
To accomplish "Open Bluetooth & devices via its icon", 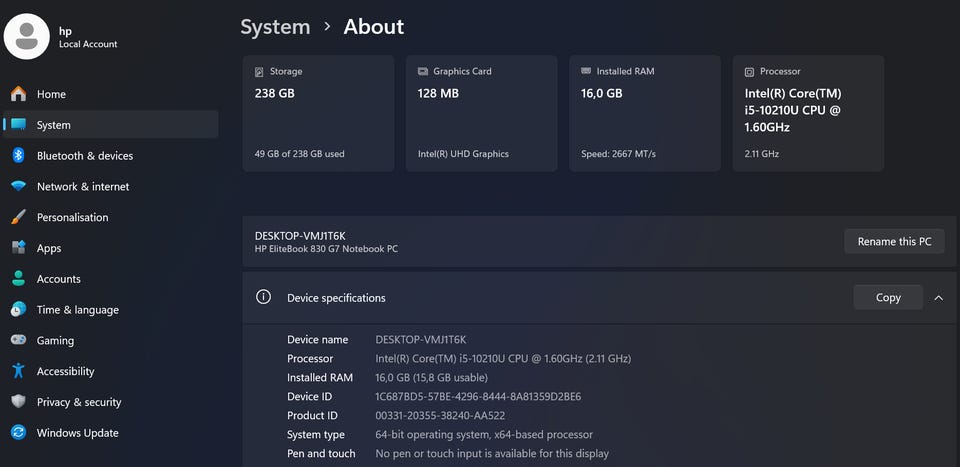I will coord(18,156).
